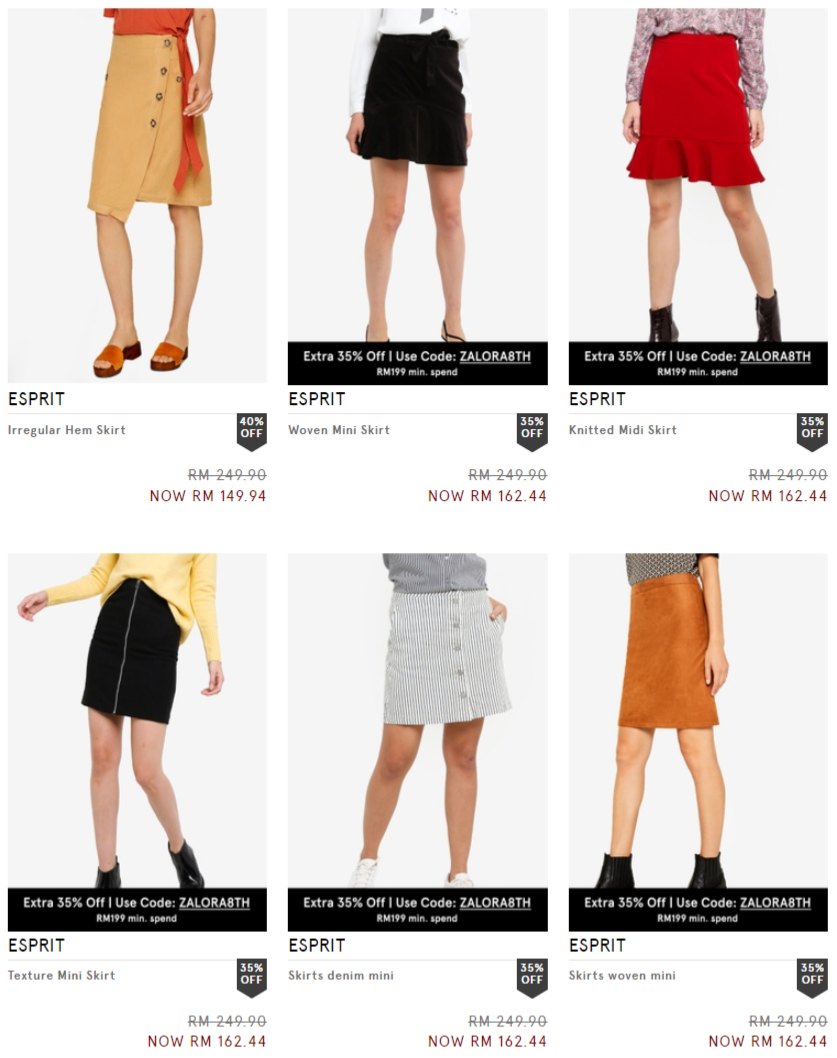Screen dimensions: 837x1058
Task: Click the 35% OFF badge on Skirts woven mini
Action: [x=812, y=977]
